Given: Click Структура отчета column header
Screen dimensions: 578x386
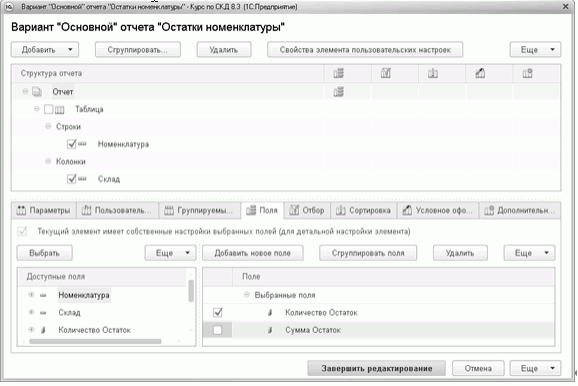Looking at the screenshot, I should coord(168,73).
